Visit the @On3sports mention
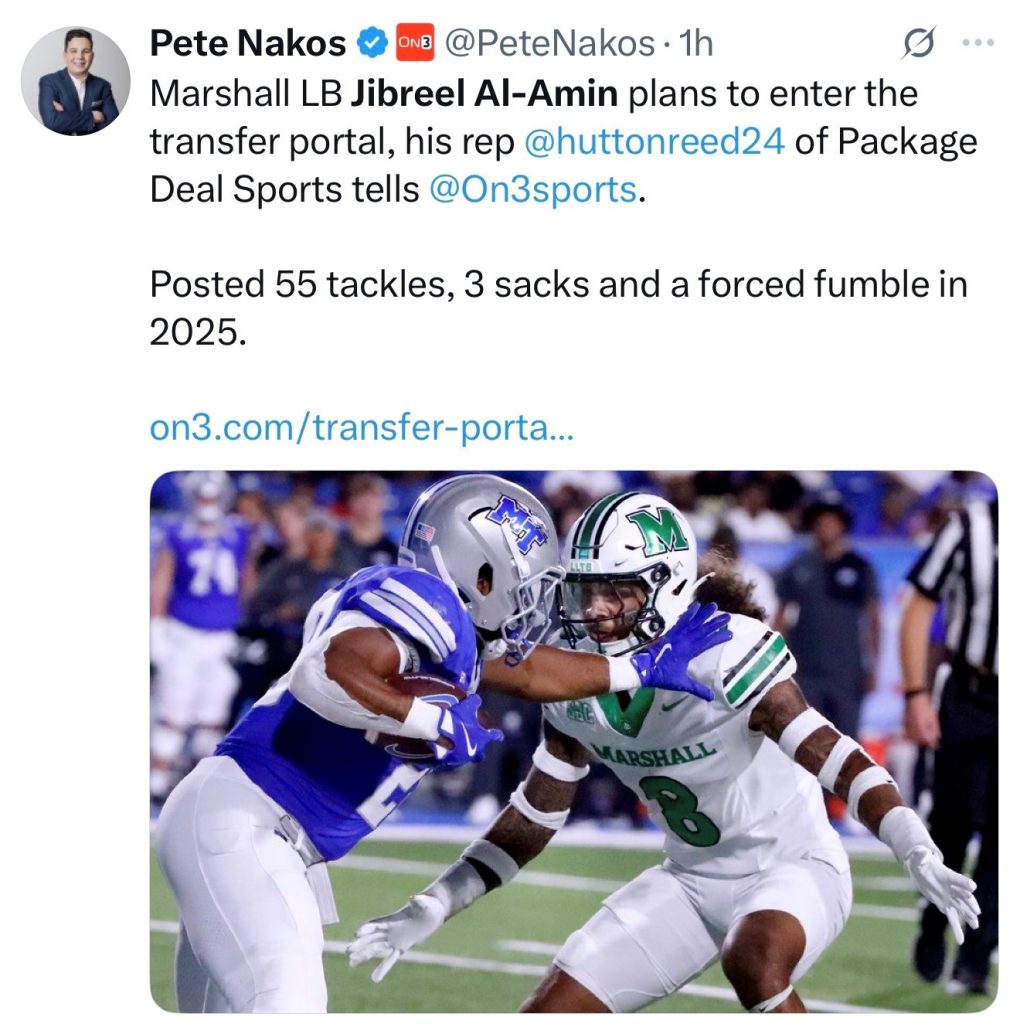This screenshot has height=1024, width=1020. tap(532, 189)
